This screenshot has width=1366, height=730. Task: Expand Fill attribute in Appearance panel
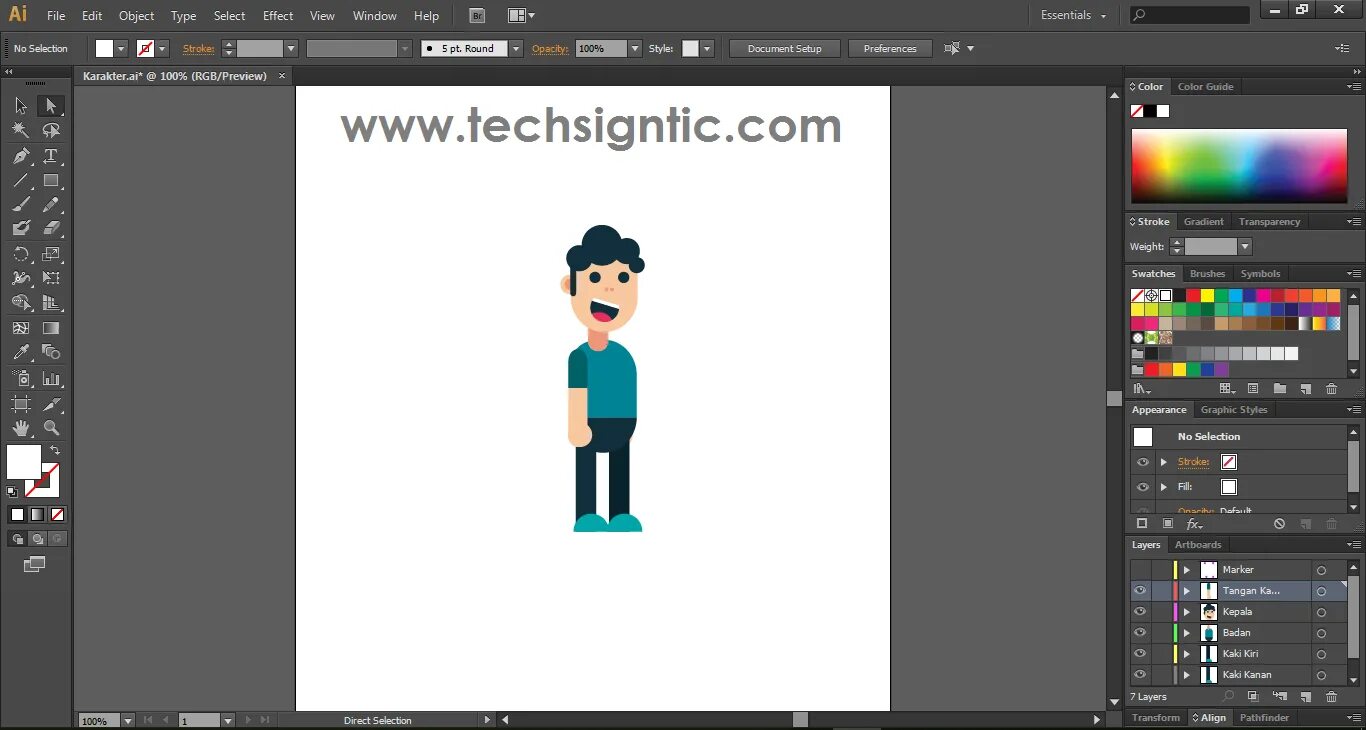[1163, 487]
